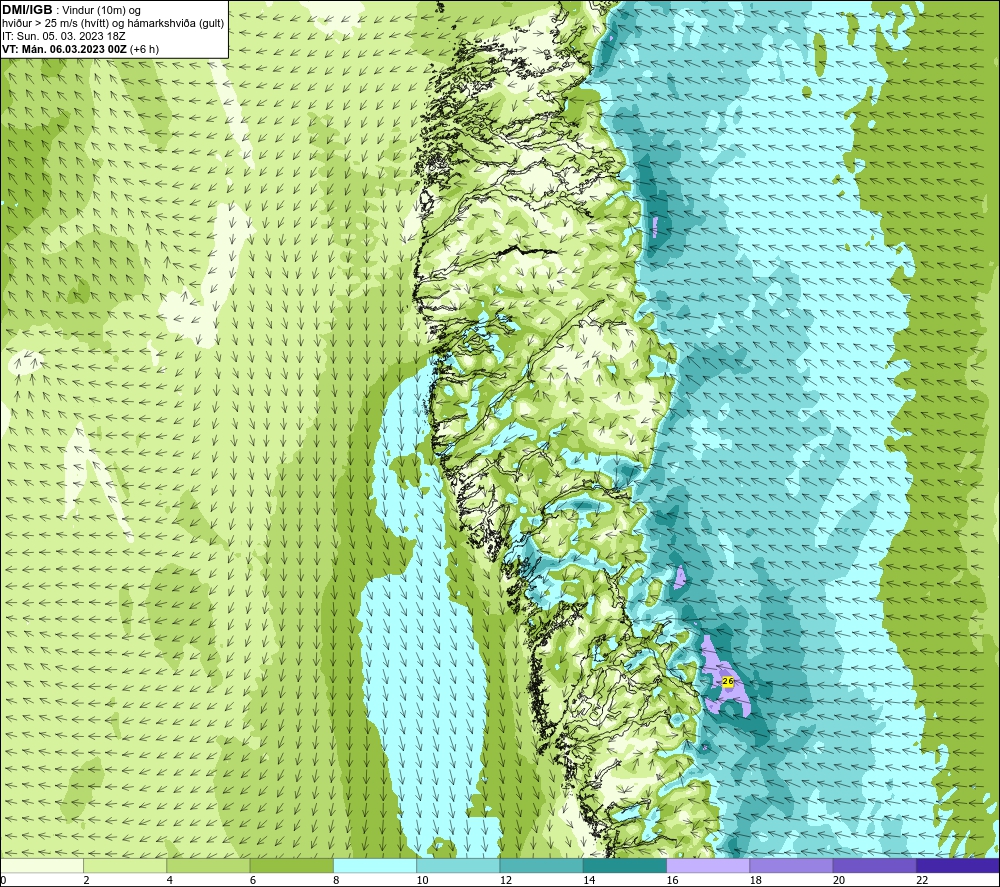Select the 18–20 m/s purple swatch
This screenshot has height=887, width=1000.
point(791,866)
